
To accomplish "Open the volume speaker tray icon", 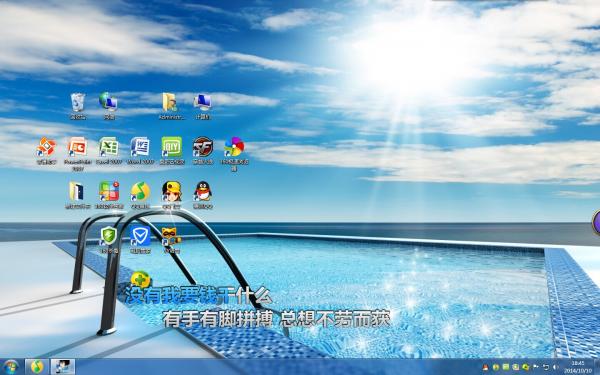I will pos(556,367).
